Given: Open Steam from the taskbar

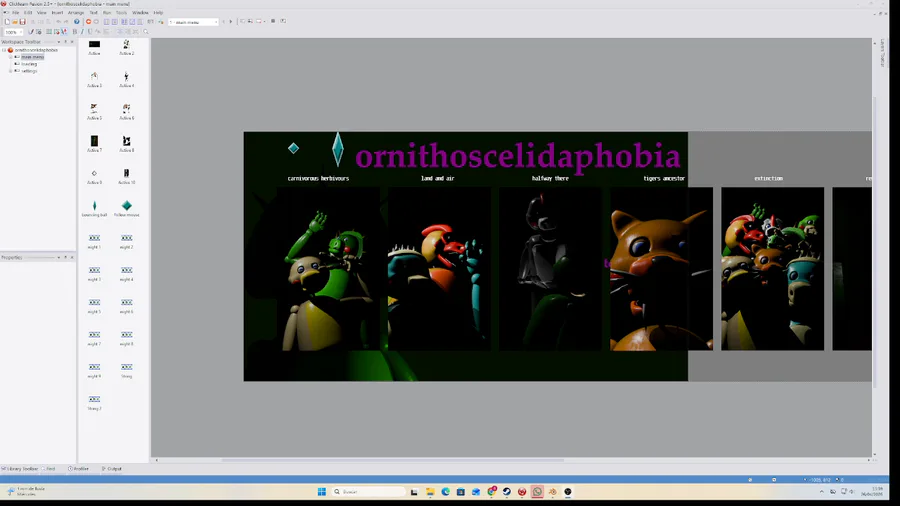Looking at the screenshot, I should [x=507, y=492].
